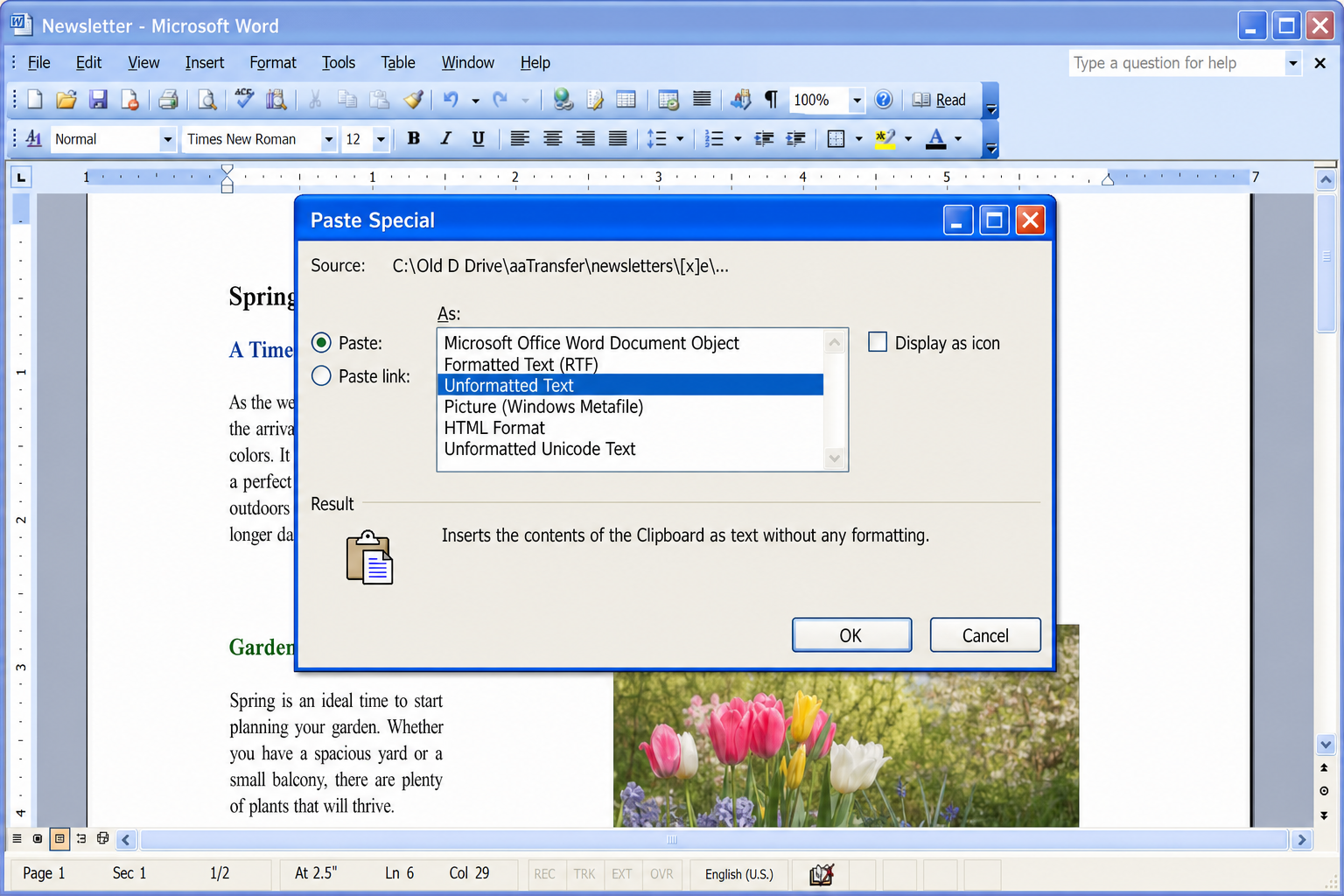This screenshot has height=896, width=1344.
Task: Open Print Preview with the magnifier page icon
Action: point(207,100)
